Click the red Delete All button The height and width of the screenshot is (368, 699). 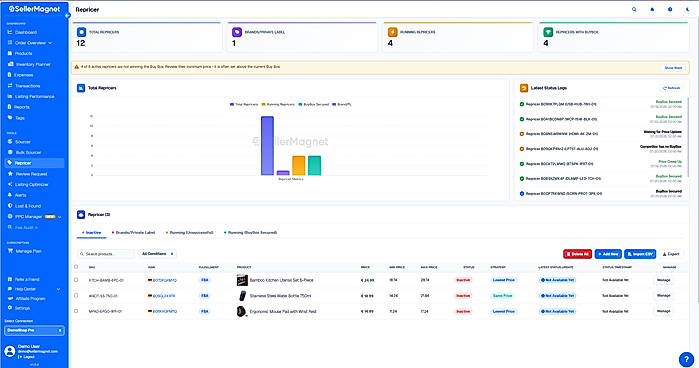(x=577, y=254)
